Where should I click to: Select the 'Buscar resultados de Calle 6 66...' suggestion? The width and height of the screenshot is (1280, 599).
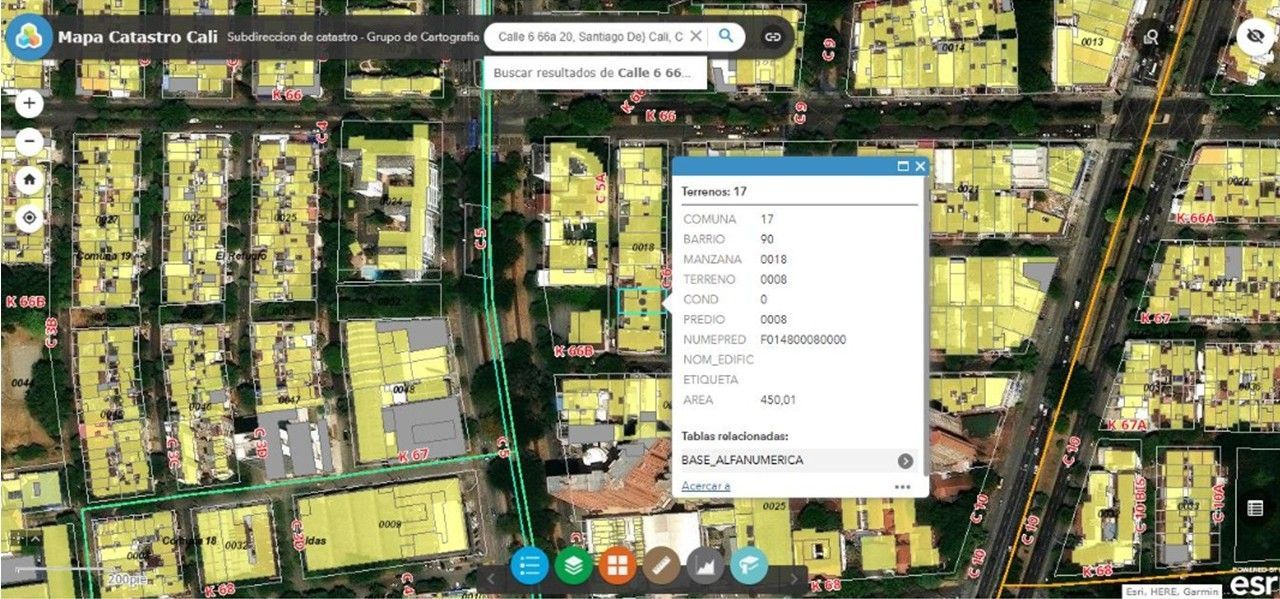point(594,73)
